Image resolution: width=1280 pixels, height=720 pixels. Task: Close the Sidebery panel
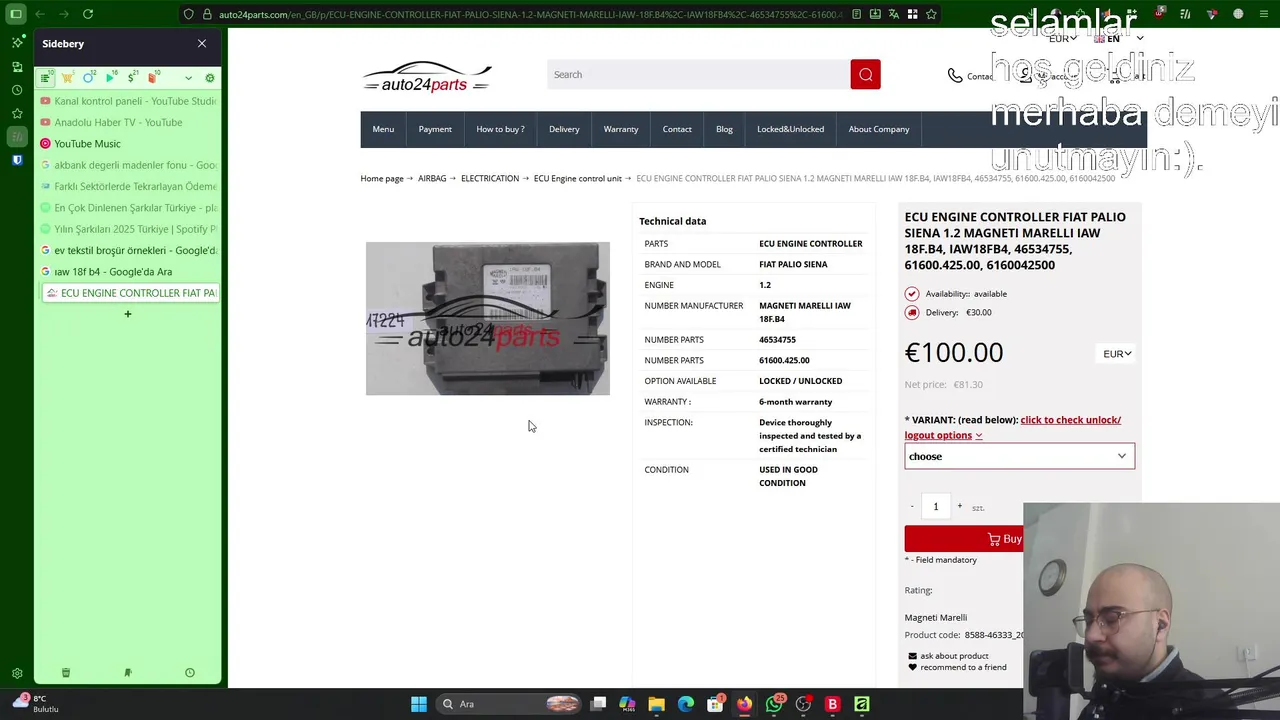pyautogui.click(x=202, y=44)
